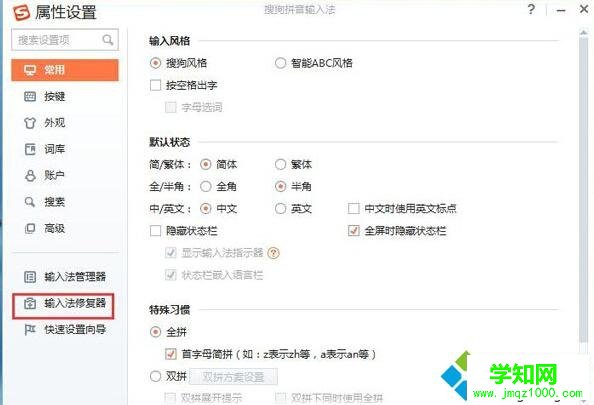Close the 属性设置 window
594x405 pixels.
click(x=584, y=9)
